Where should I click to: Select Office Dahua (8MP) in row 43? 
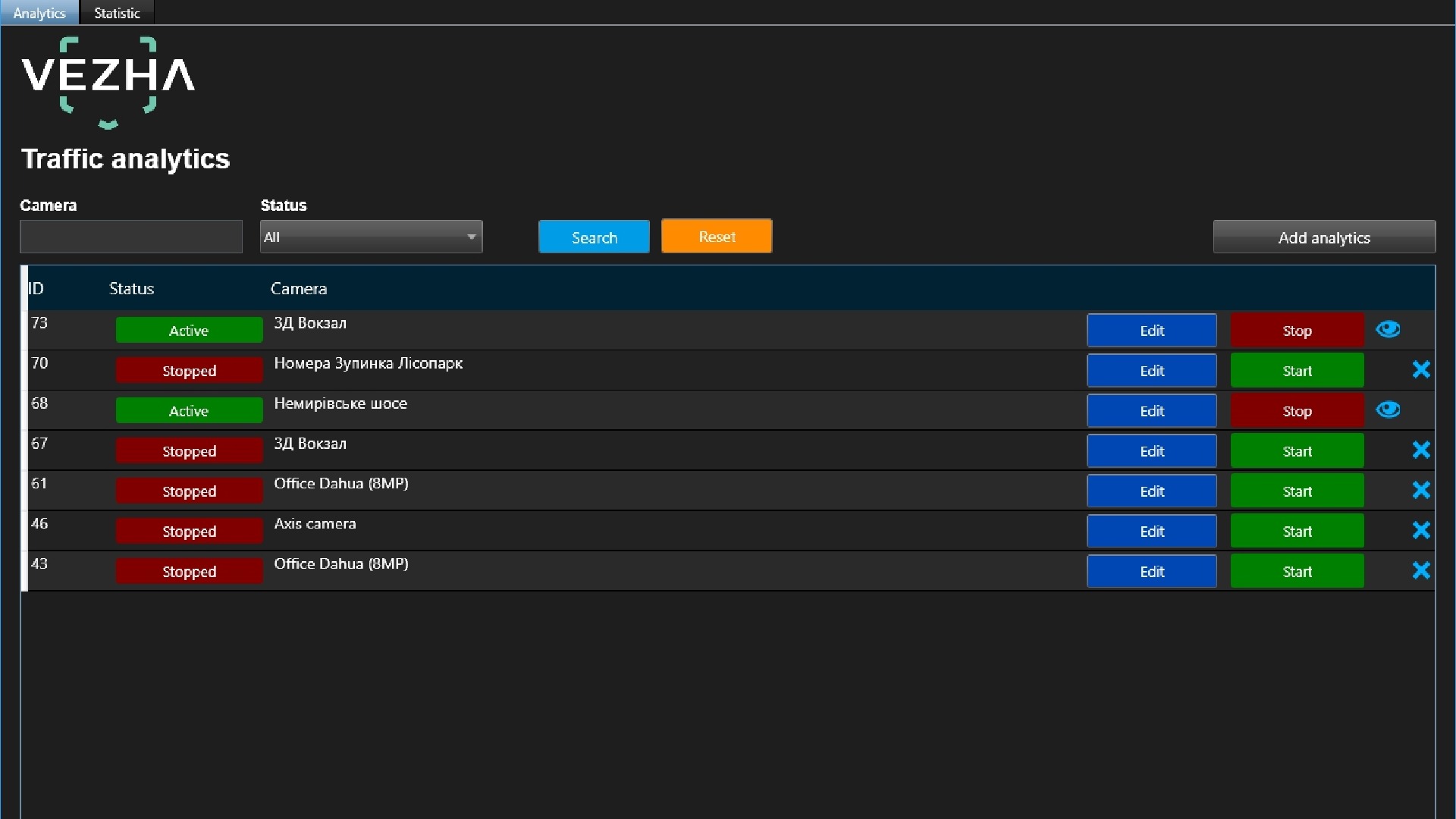click(341, 564)
